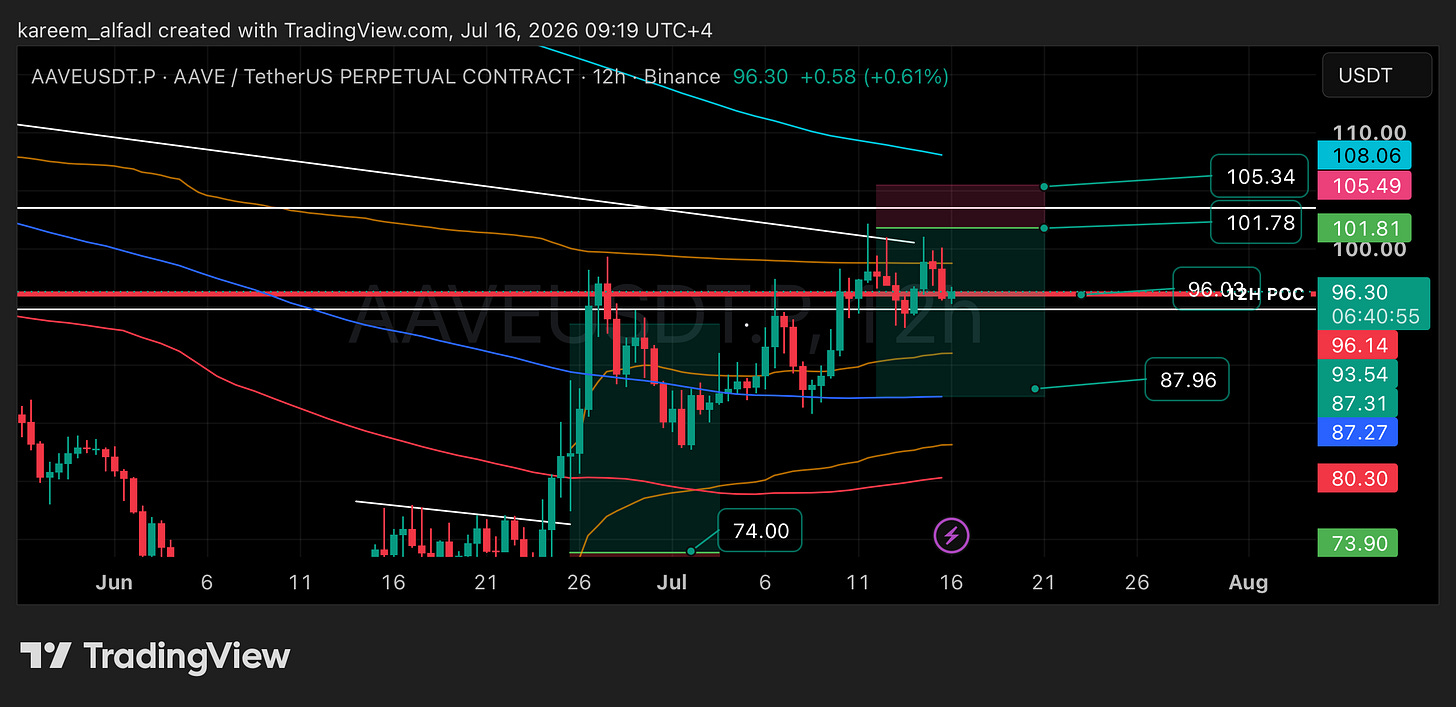The width and height of the screenshot is (1456, 707).
Task: Click the kareem_alfadl author caption
Action: 365,31
